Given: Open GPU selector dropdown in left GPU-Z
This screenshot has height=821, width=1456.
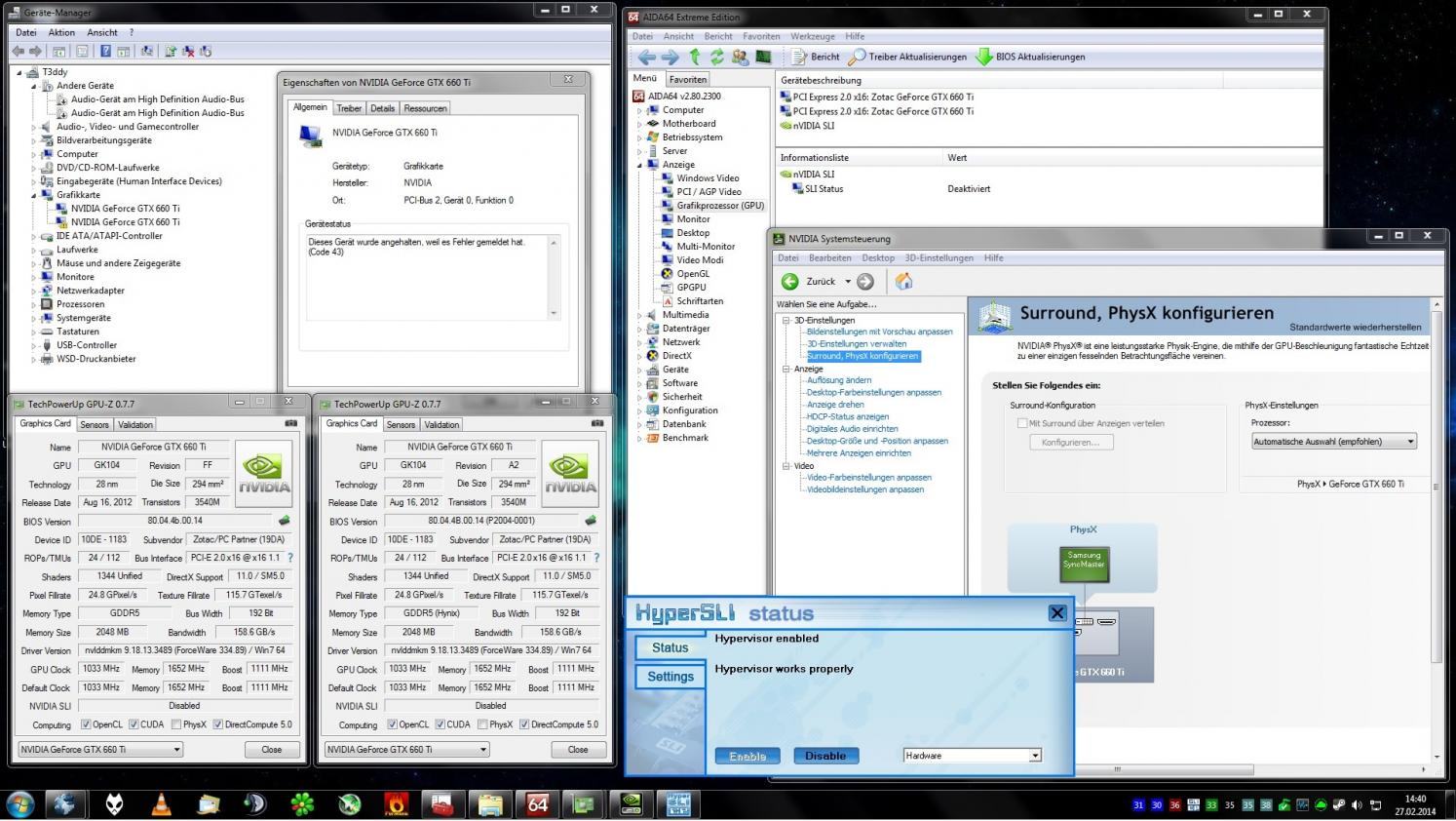Looking at the screenshot, I should click(x=100, y=749).
